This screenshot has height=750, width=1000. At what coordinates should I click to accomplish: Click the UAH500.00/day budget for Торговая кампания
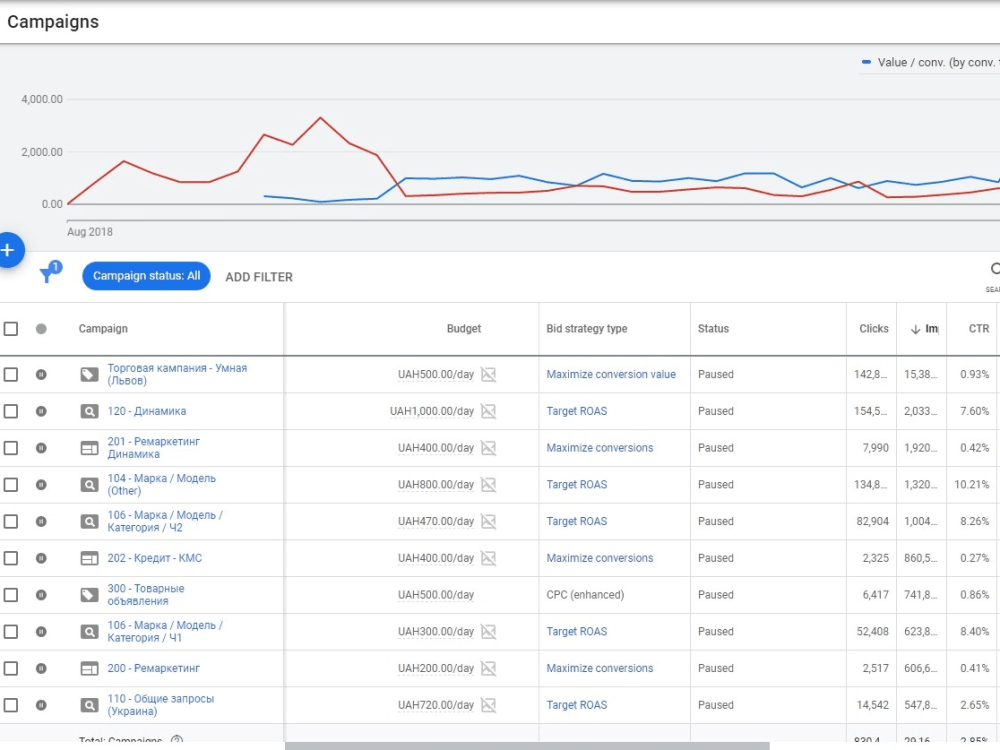[436, 374]
